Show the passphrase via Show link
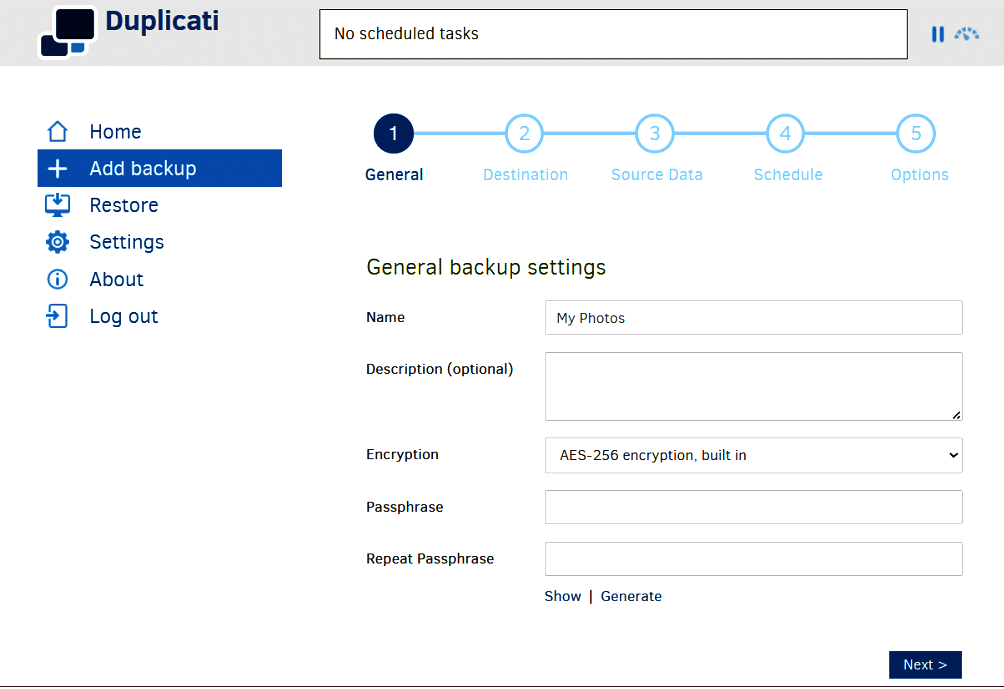The width and height of the screenshot is (1004, 689). pyautogui.click(x=562, y=596)
